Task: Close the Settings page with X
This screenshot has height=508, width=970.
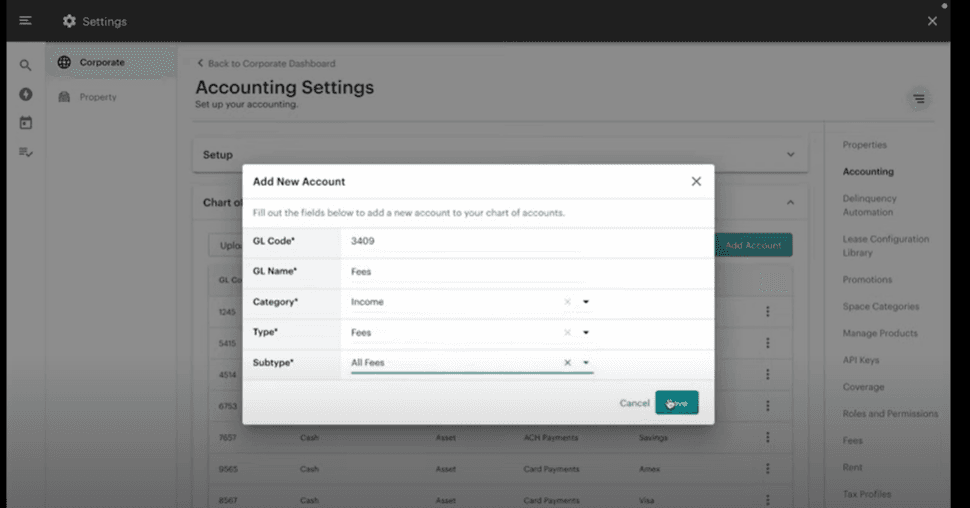Action: point(932,21)
